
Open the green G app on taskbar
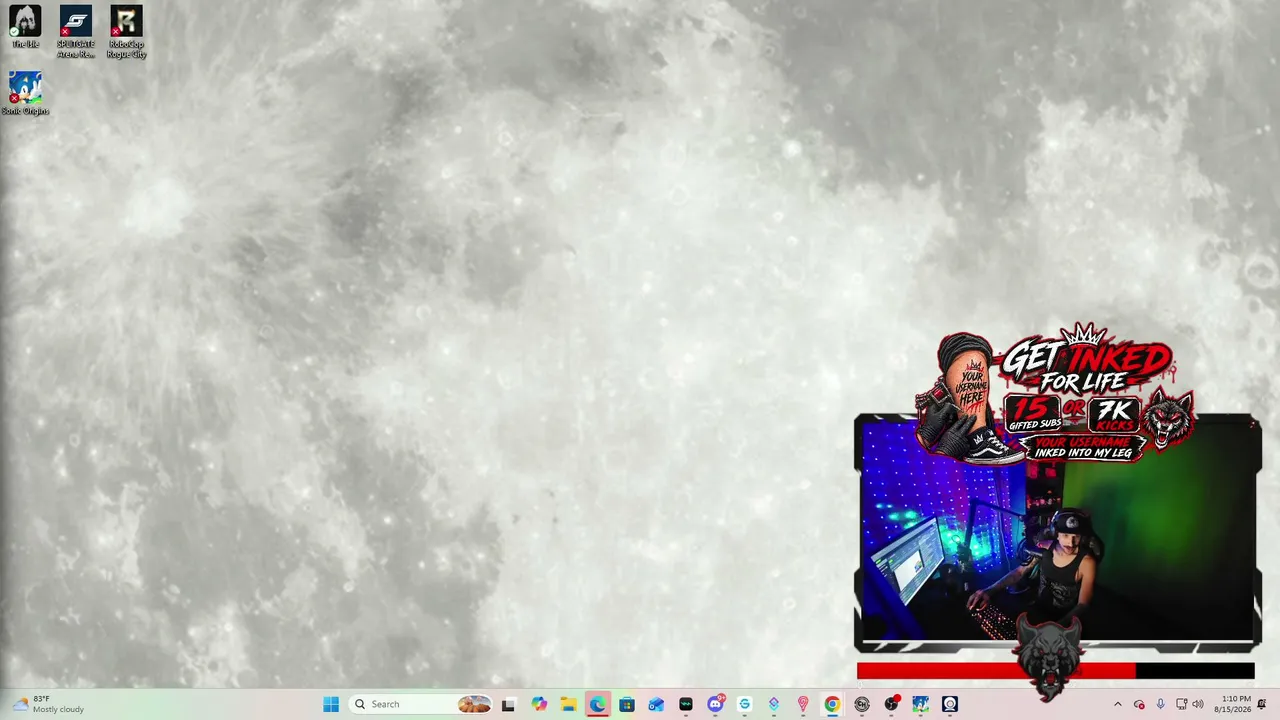tap(744, 704)
